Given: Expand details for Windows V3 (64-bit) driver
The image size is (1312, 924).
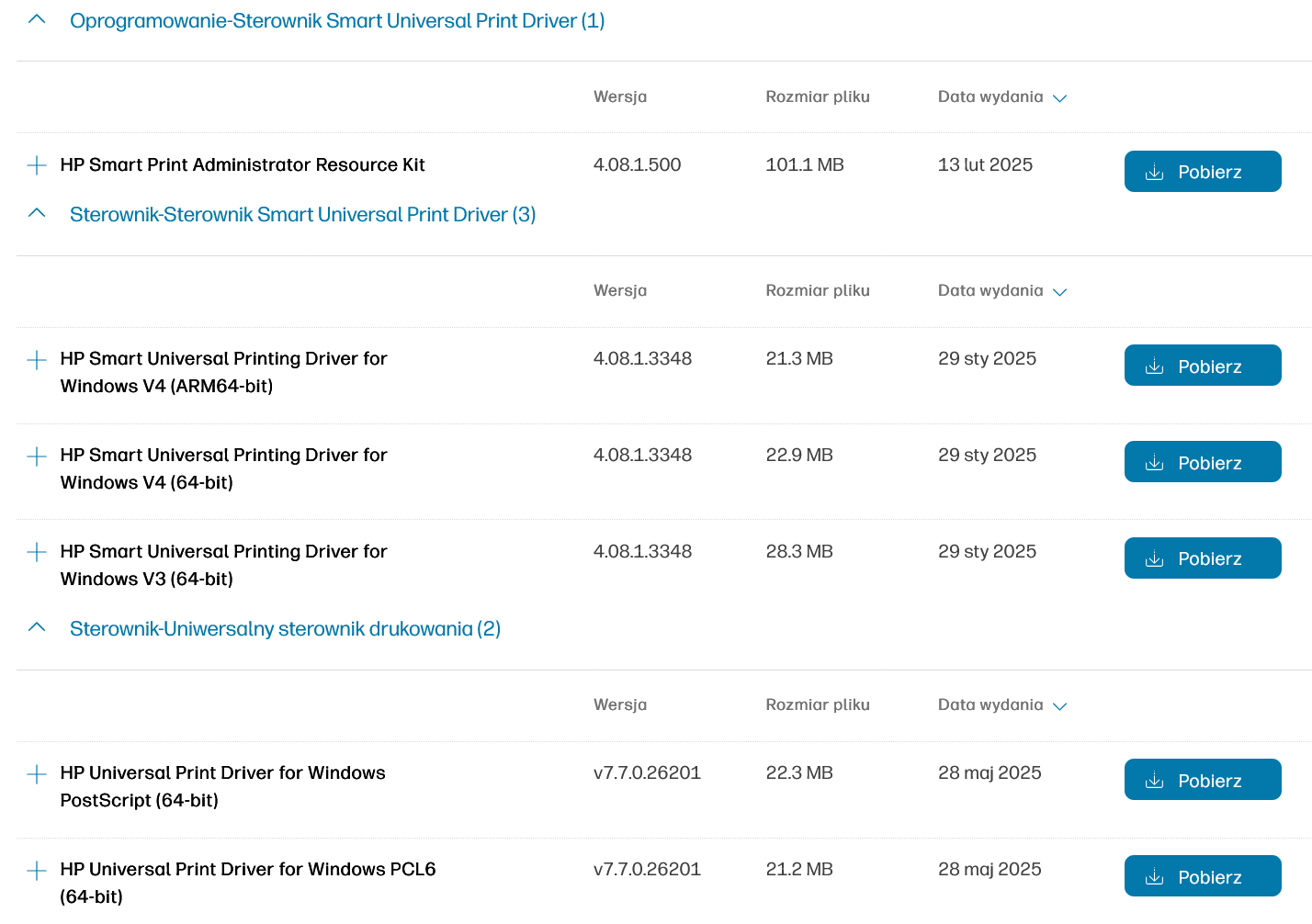Looking at the screenshot, I should click(x=37, y=552).
